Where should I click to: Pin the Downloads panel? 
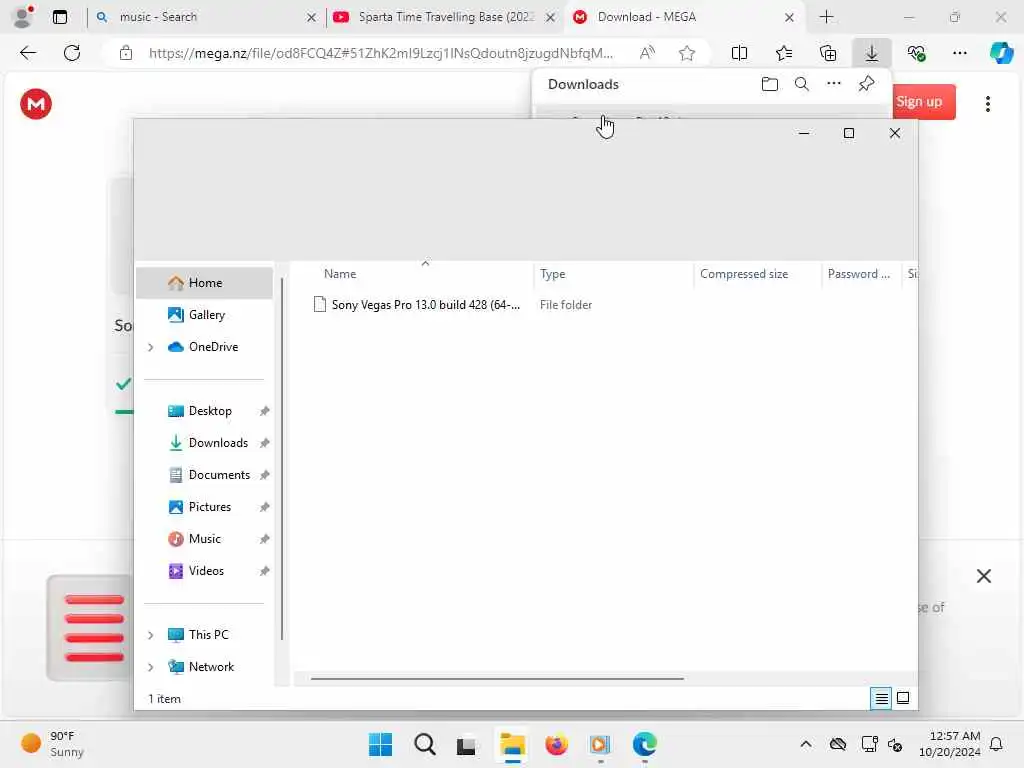[x=866, y=84]
